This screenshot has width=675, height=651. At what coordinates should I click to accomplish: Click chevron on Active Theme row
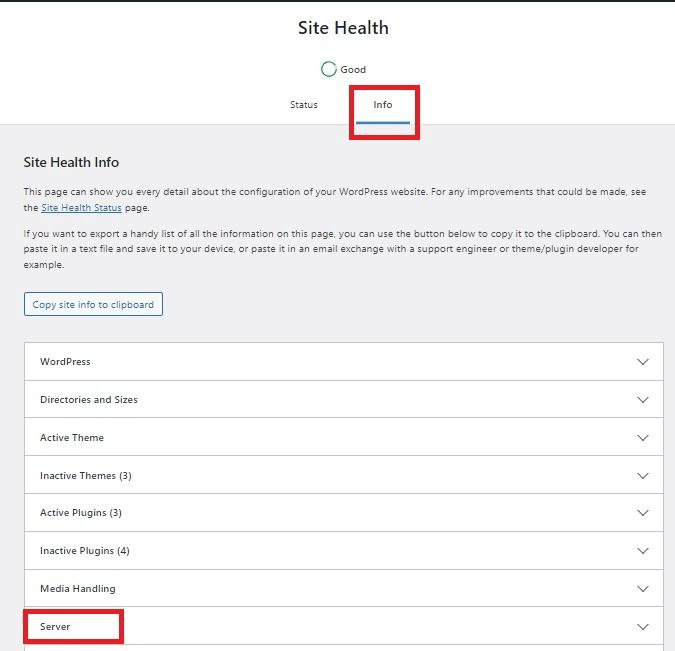click(x=643, y=438)
